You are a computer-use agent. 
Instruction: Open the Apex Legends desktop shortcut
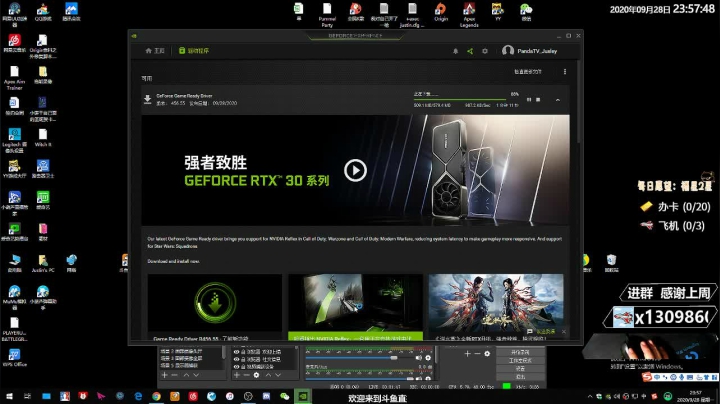[469, 15]
